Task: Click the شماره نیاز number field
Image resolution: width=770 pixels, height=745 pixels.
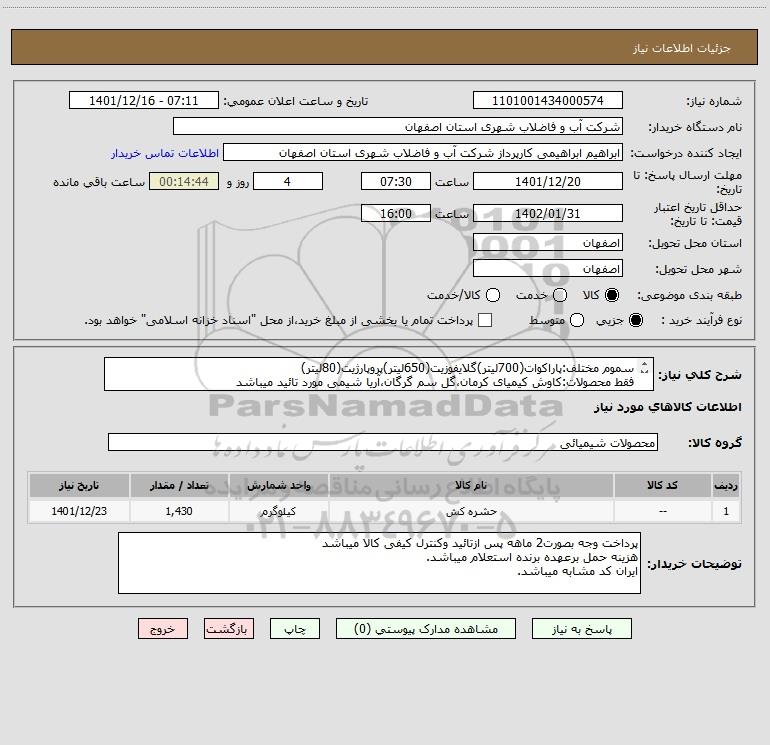Action: click(x=548, y=100)
